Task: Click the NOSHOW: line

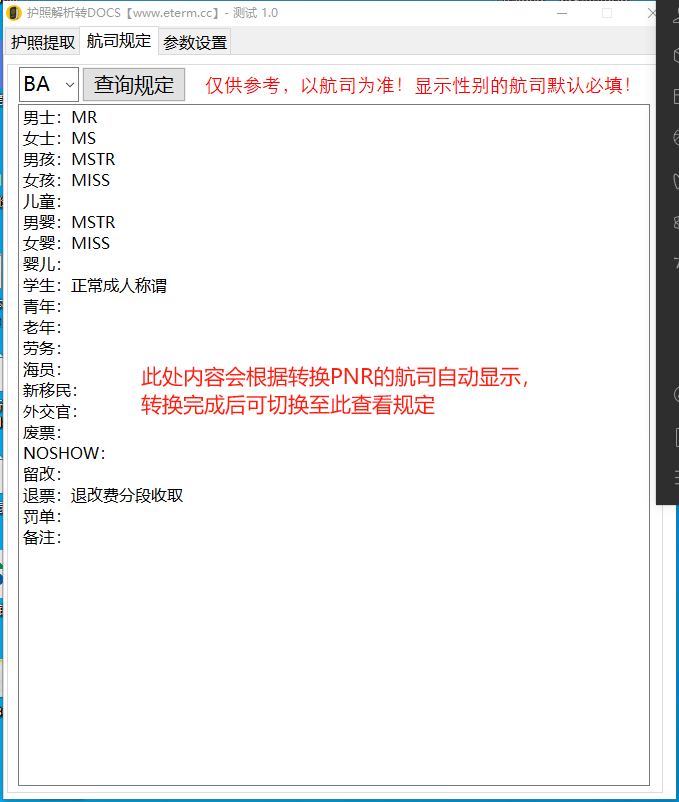Action: [x=64, y=453]
